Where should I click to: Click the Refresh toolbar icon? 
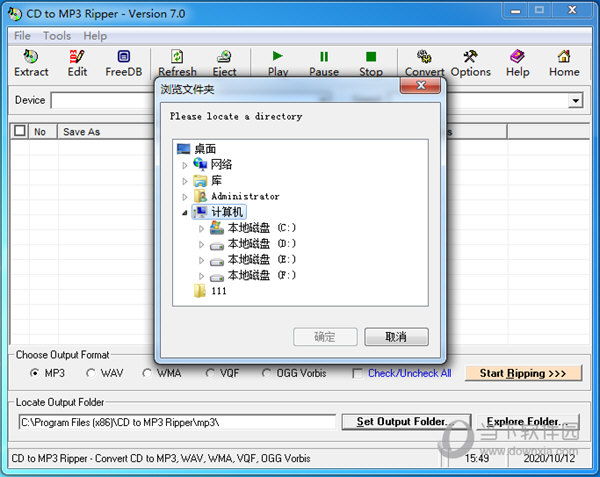click(177, 57)
